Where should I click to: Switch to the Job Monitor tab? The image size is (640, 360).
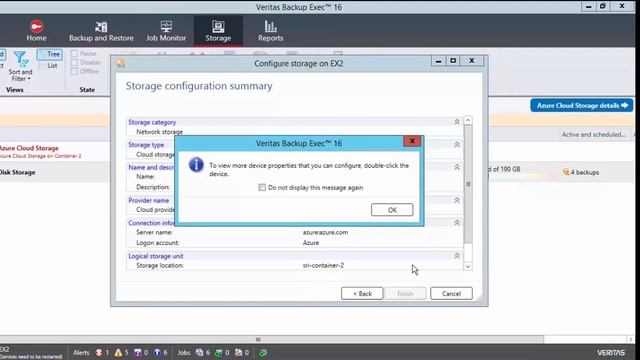click(166, 31)
